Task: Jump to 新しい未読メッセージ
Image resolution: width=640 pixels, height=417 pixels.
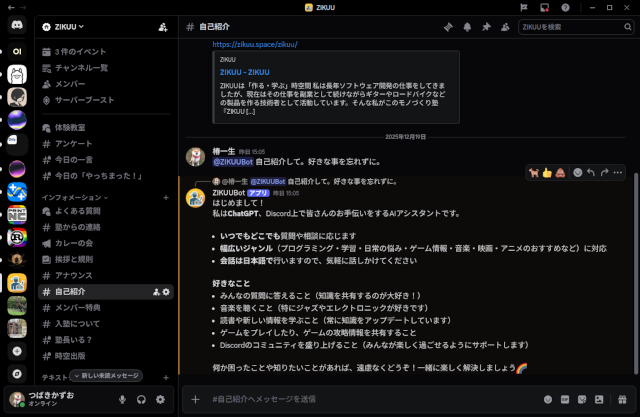Action: tap(108, 375)
